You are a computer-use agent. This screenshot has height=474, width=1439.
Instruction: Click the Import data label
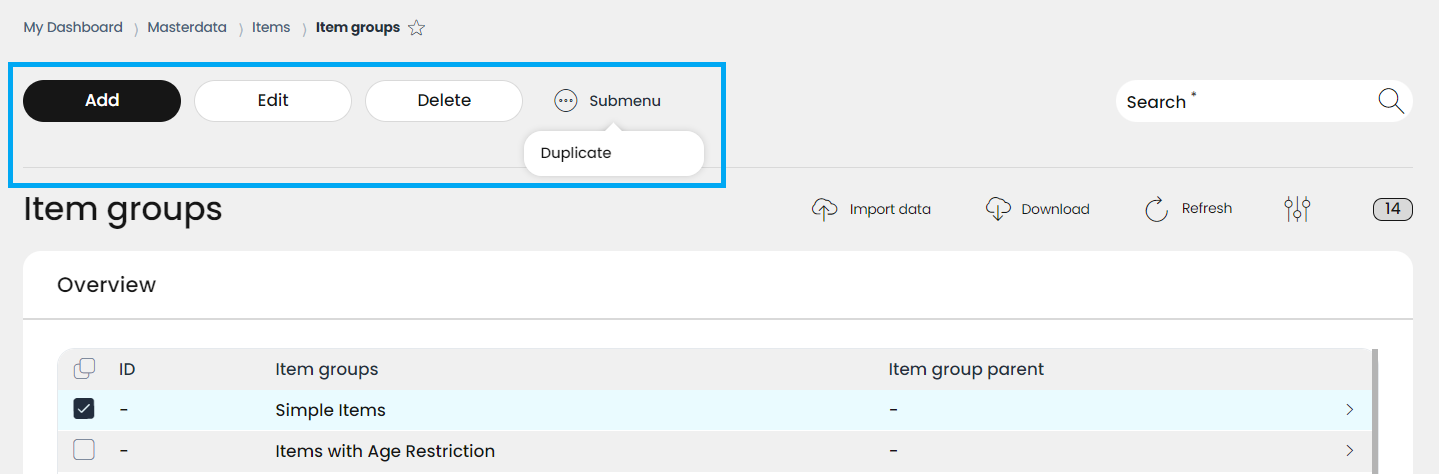(x=890, y=209)
